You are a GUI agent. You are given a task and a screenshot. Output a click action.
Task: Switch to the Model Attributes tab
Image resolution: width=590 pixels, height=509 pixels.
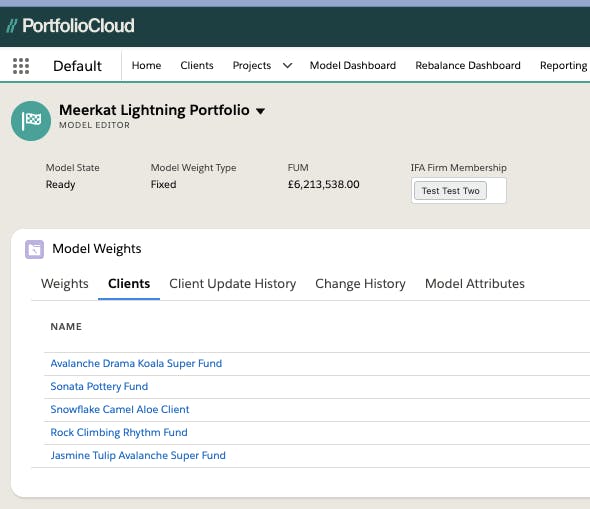click(x=475, y=284)
